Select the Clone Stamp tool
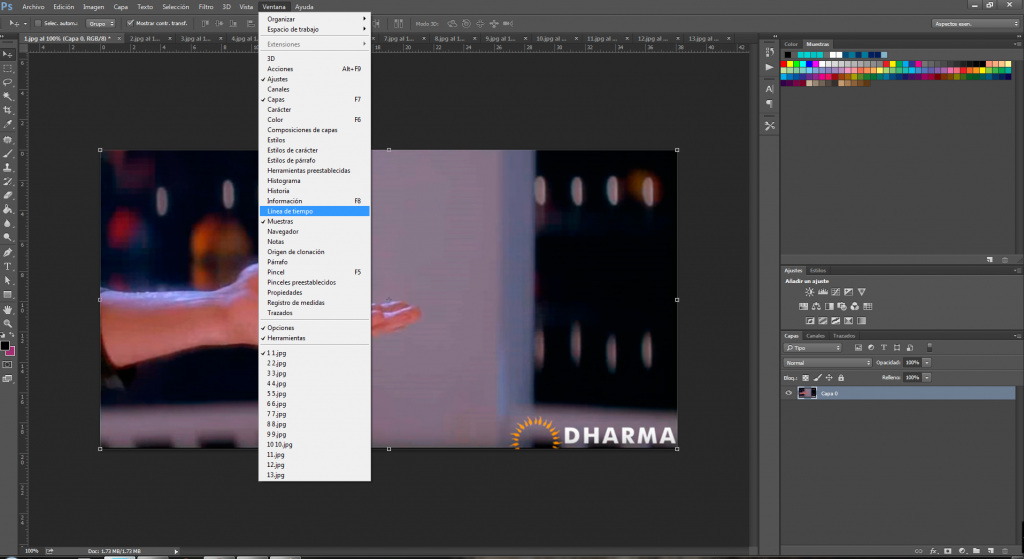This screenshot has height=559, width=1024. click(x=8, y=168)
